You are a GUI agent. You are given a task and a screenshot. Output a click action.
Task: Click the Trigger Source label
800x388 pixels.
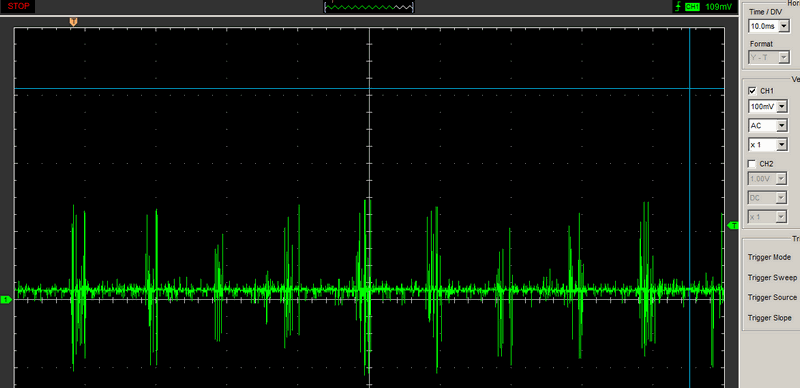coord(772,297)
